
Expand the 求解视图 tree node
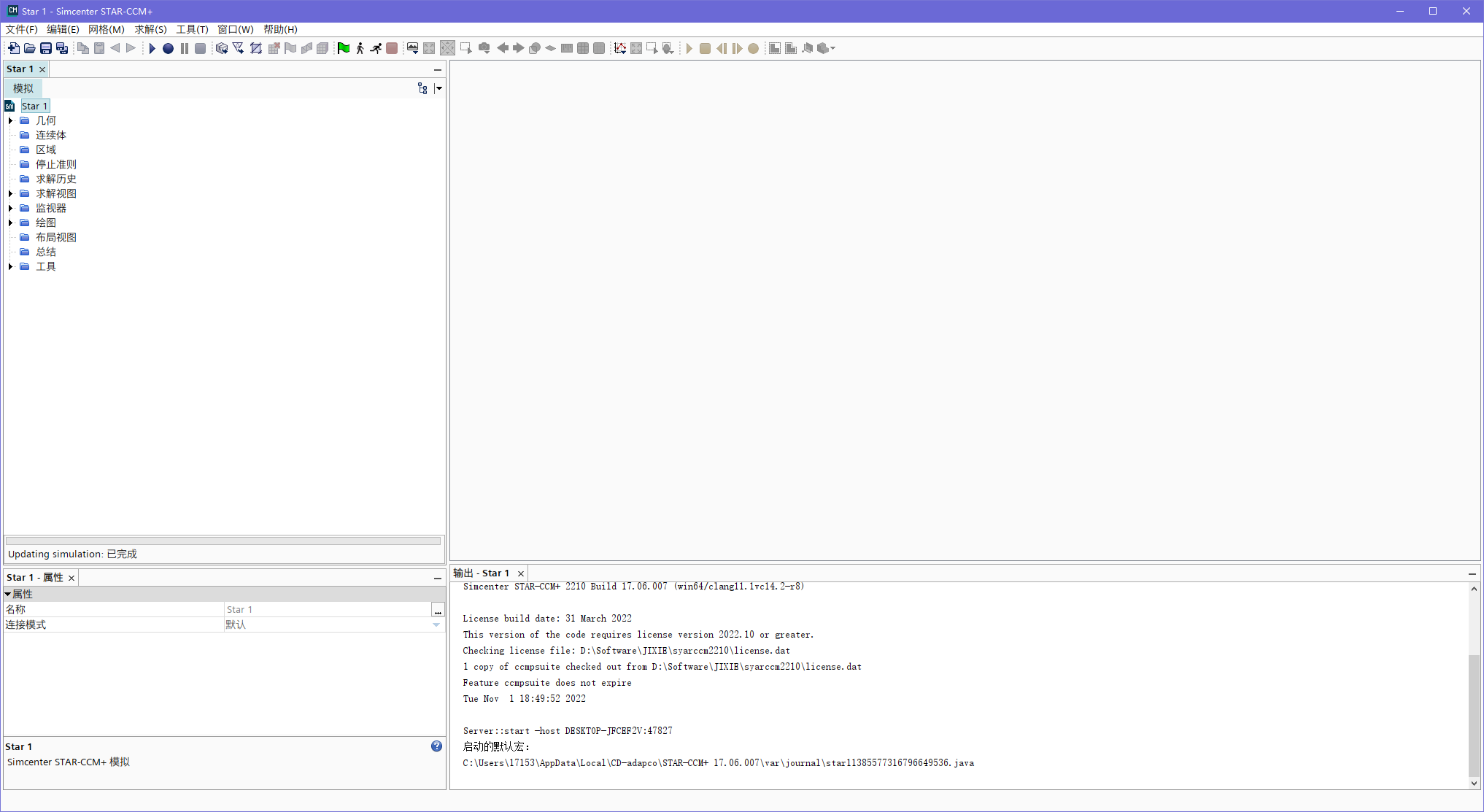click(10, 193)
